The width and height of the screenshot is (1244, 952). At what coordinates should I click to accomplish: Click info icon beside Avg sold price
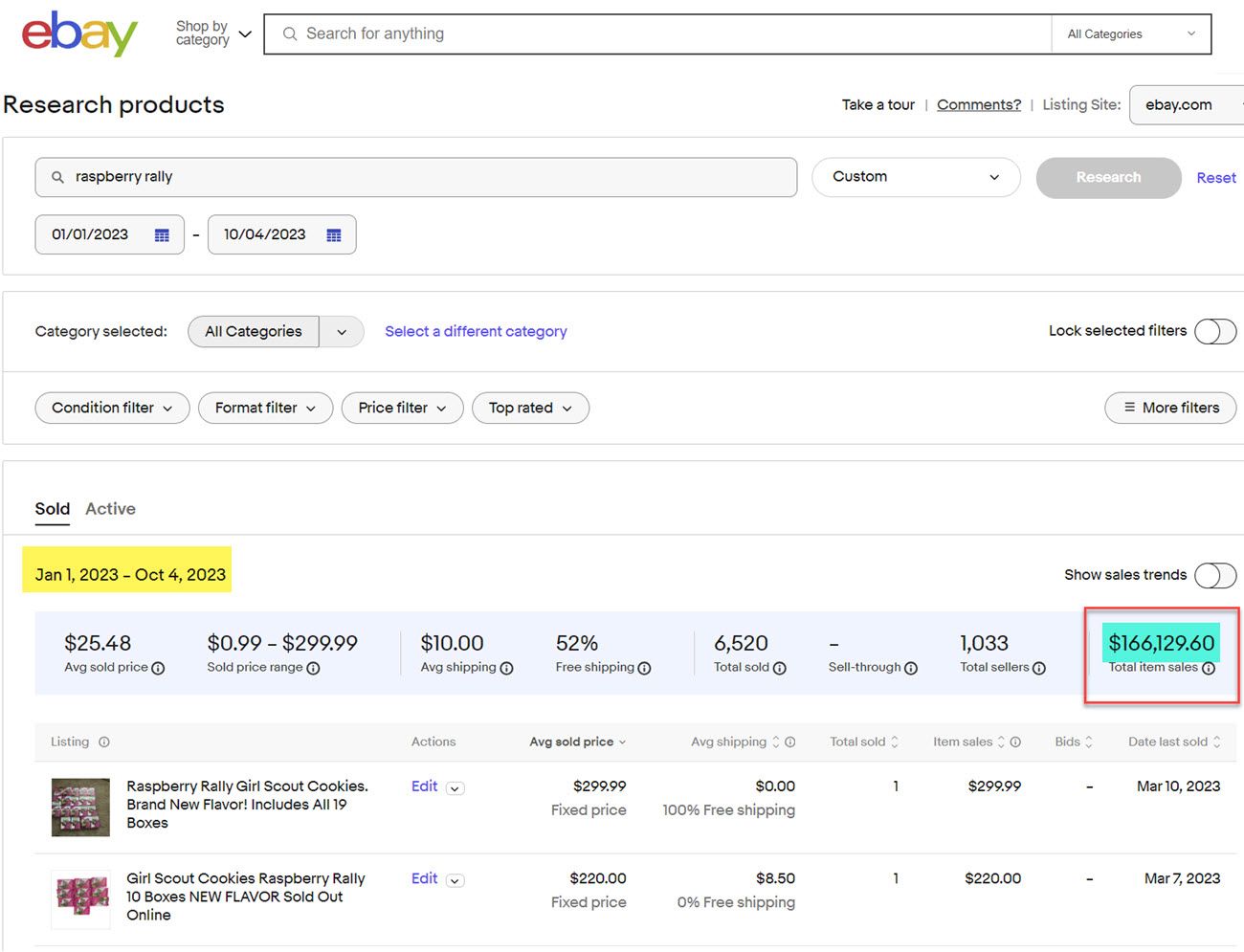158,668
